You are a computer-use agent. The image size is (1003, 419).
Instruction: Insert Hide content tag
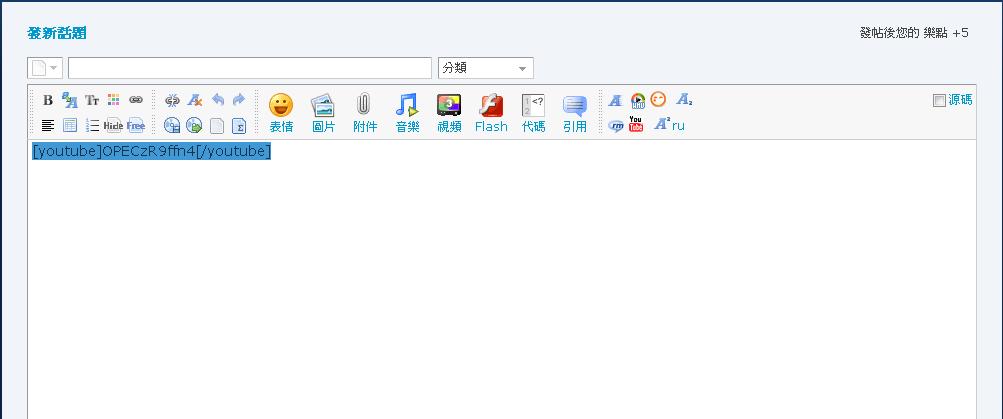pyautogui.click(x=113, y=125)
